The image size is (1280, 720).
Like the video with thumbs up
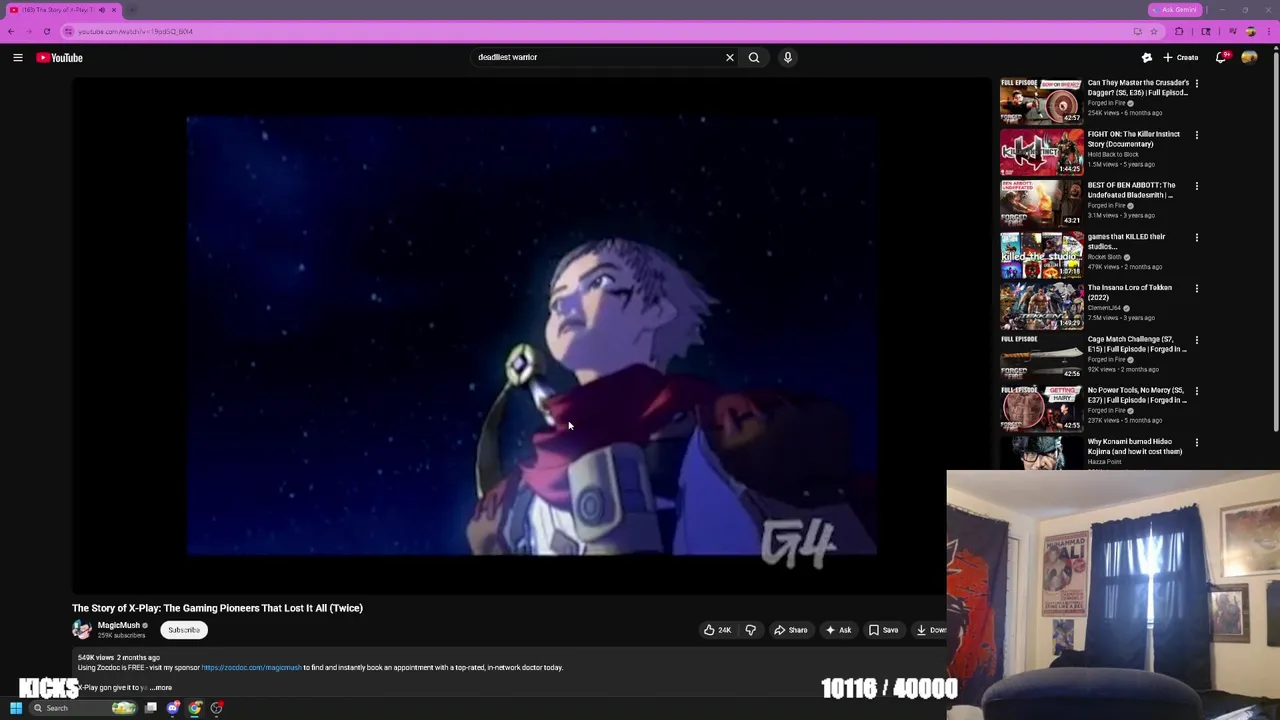point(717,630)
